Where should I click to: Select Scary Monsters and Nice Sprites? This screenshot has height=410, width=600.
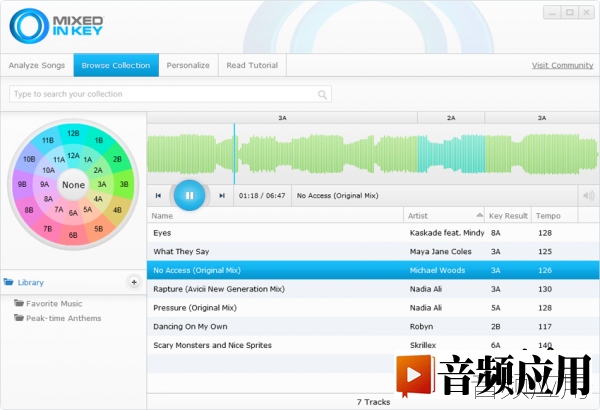pos(373,345)
